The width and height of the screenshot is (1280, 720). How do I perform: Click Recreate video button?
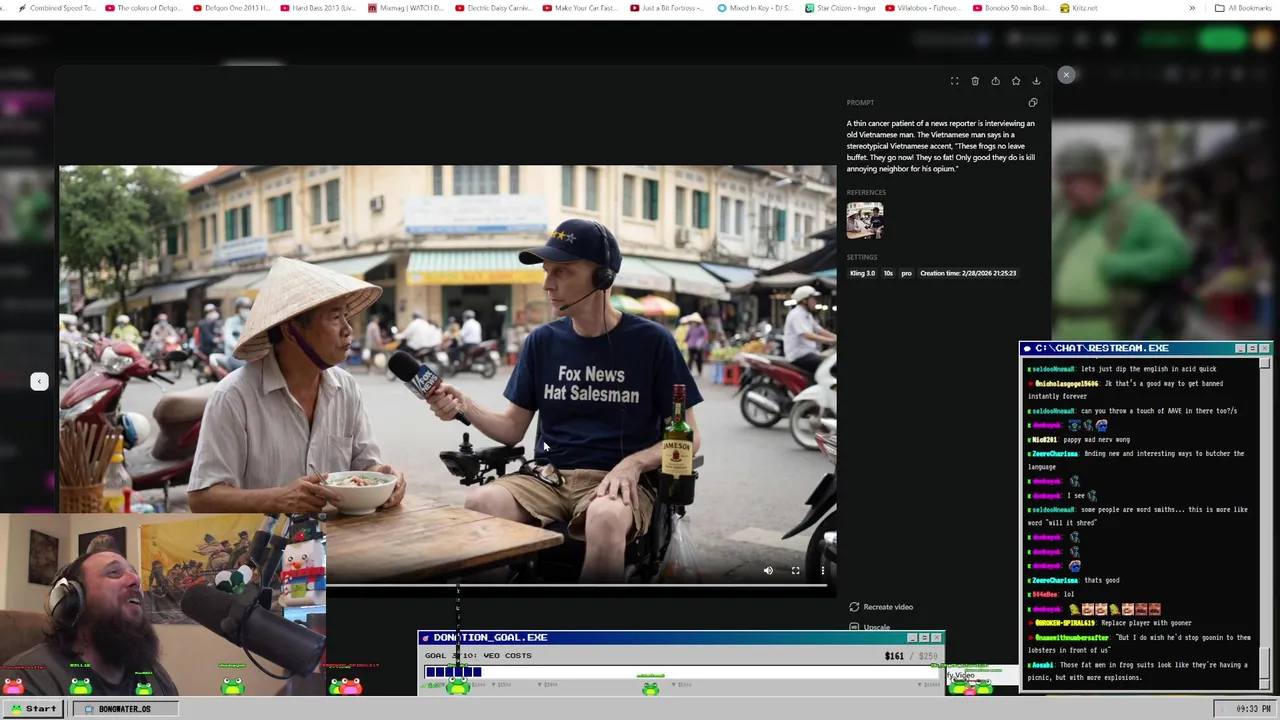pyautogui.click(x=881, y=607)
